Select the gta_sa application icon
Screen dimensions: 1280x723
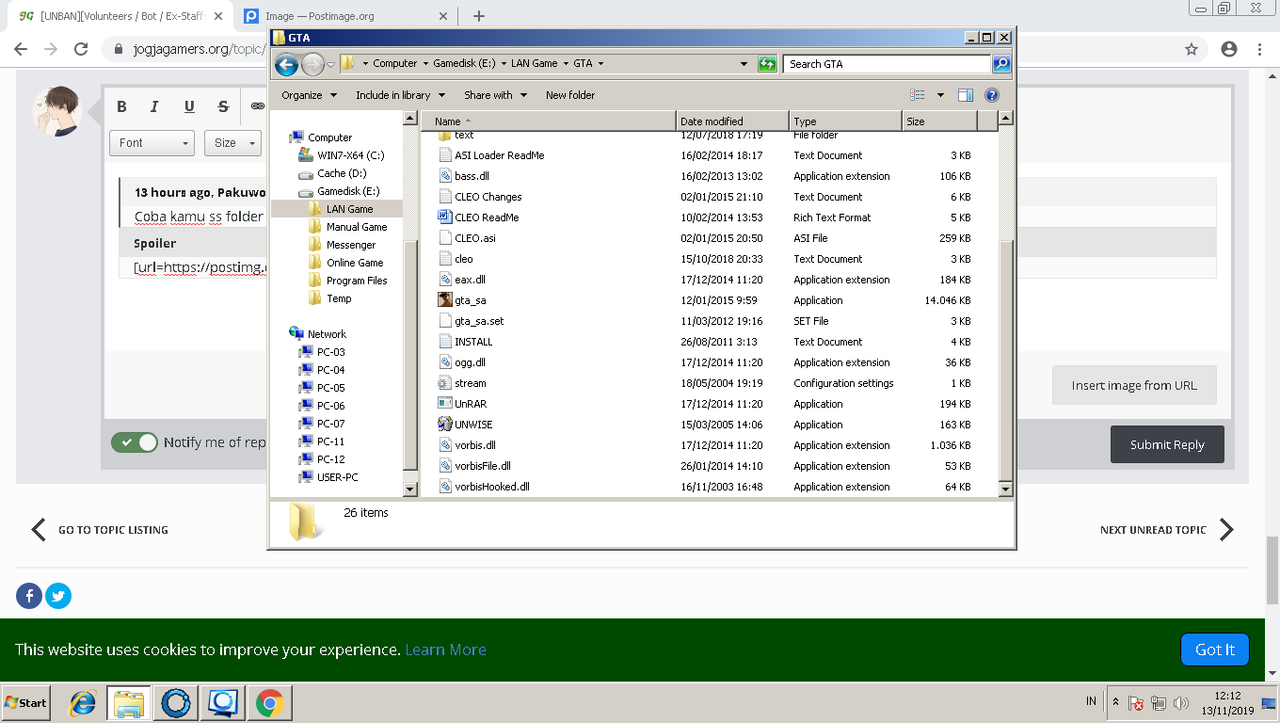coord(446,300)
